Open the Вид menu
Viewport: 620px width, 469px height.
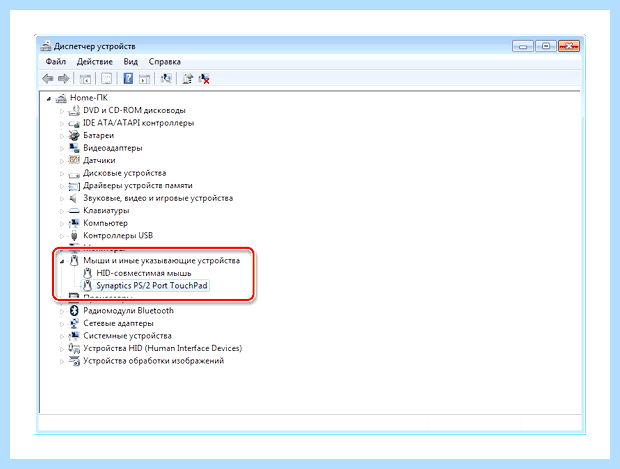pyautogui.click(x=130, y=62)
